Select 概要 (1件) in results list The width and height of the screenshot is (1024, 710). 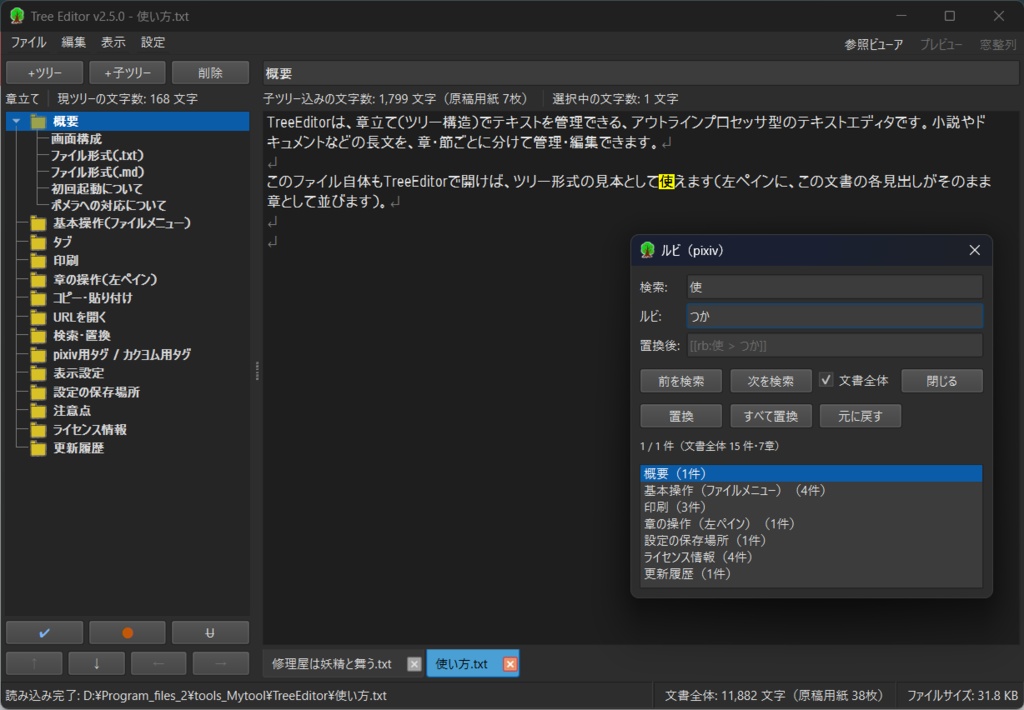(811, 474)
